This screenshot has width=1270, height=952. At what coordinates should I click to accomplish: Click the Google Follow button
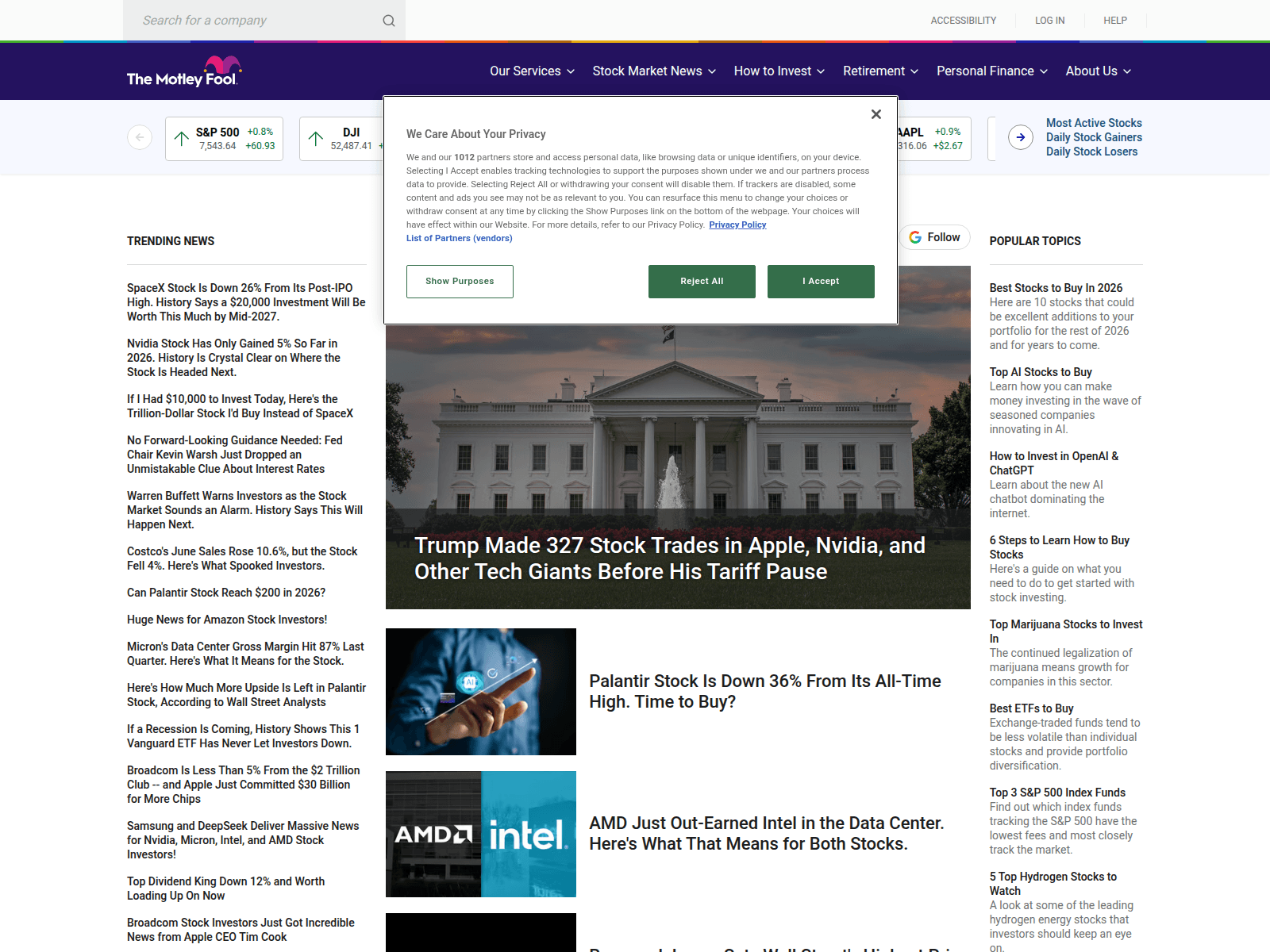click(935, 237)
